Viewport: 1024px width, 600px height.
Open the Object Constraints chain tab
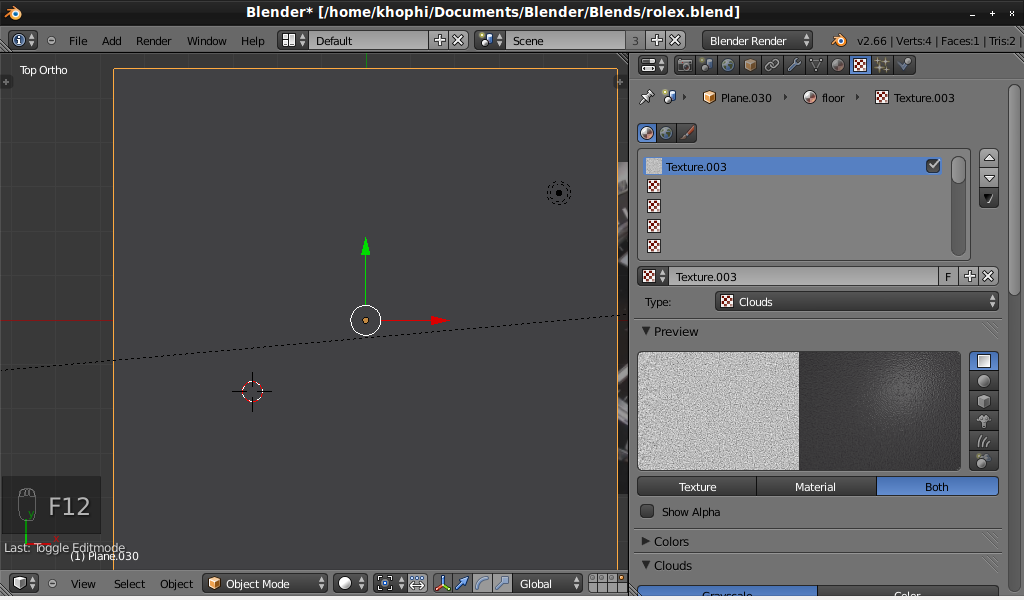pyautogui.click(x=772, y=65)
